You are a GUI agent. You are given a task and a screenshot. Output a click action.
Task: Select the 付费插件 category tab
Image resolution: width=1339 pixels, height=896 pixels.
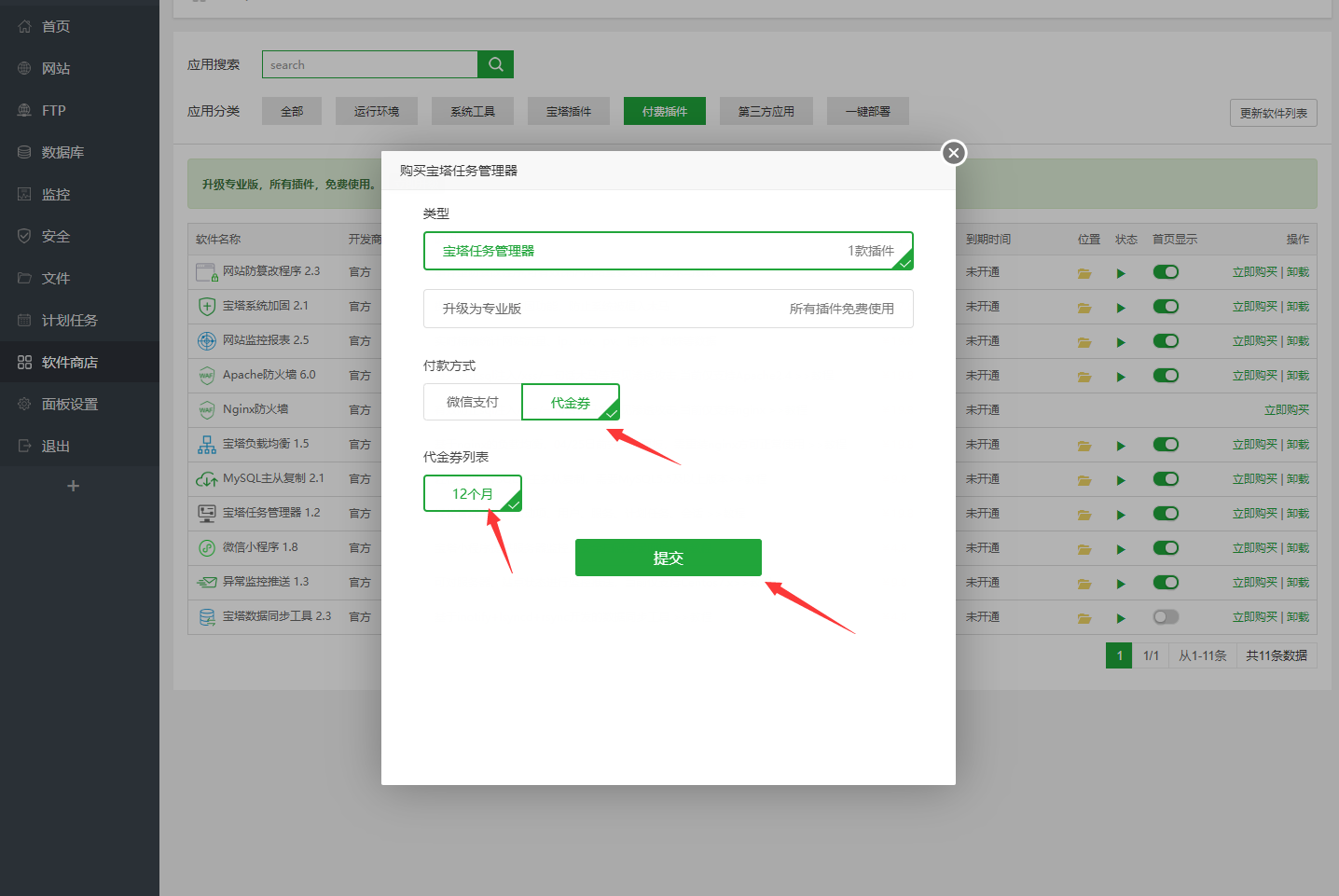(x=665, y=111)
